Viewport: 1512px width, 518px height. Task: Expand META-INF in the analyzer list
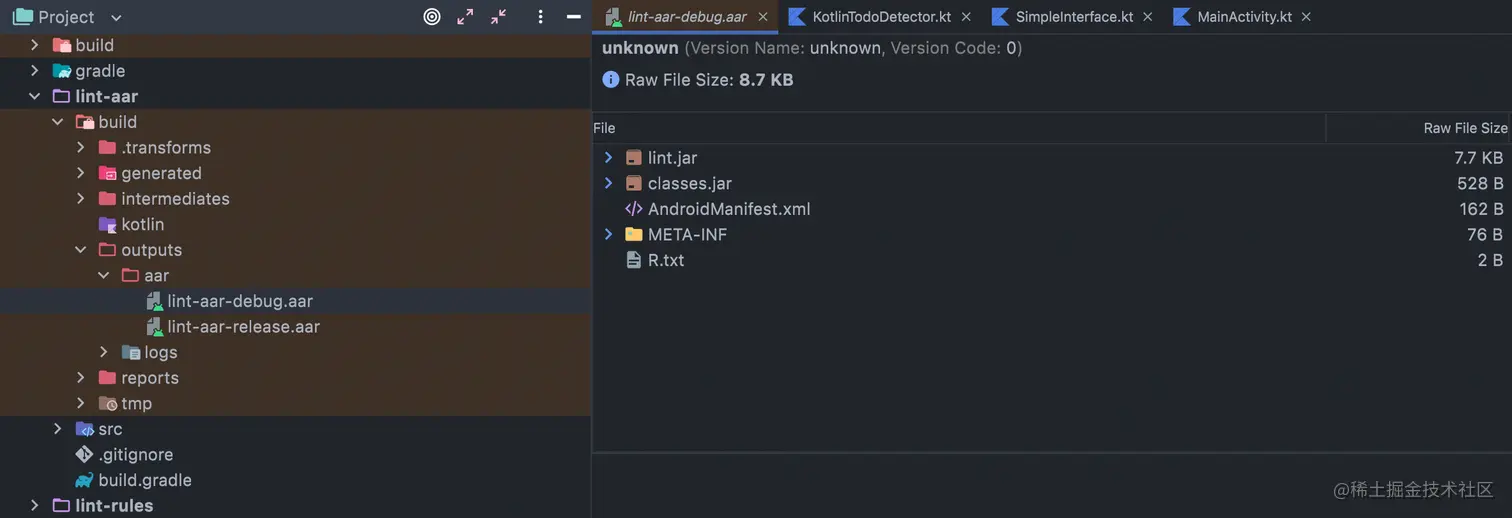[608, 234]
